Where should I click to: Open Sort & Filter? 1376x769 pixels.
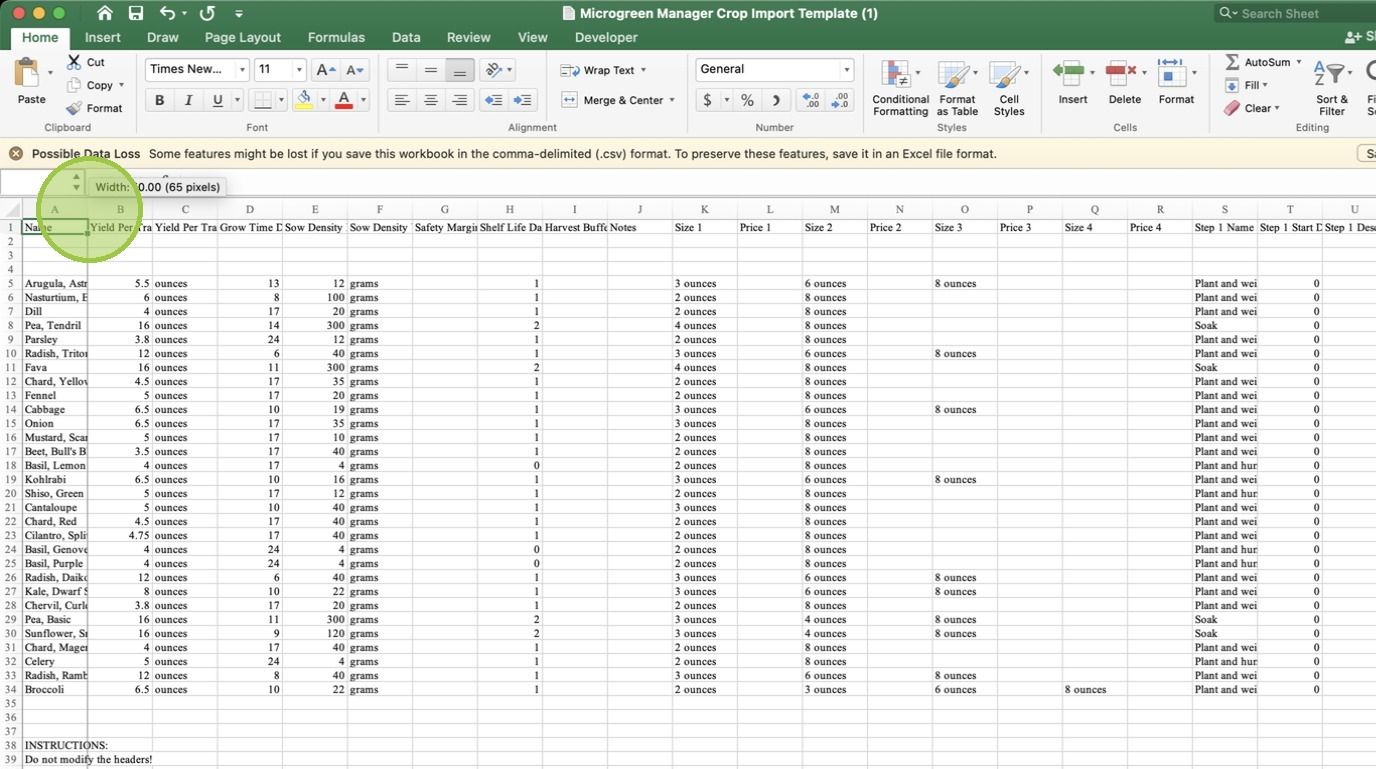(x=1332, y=88)
